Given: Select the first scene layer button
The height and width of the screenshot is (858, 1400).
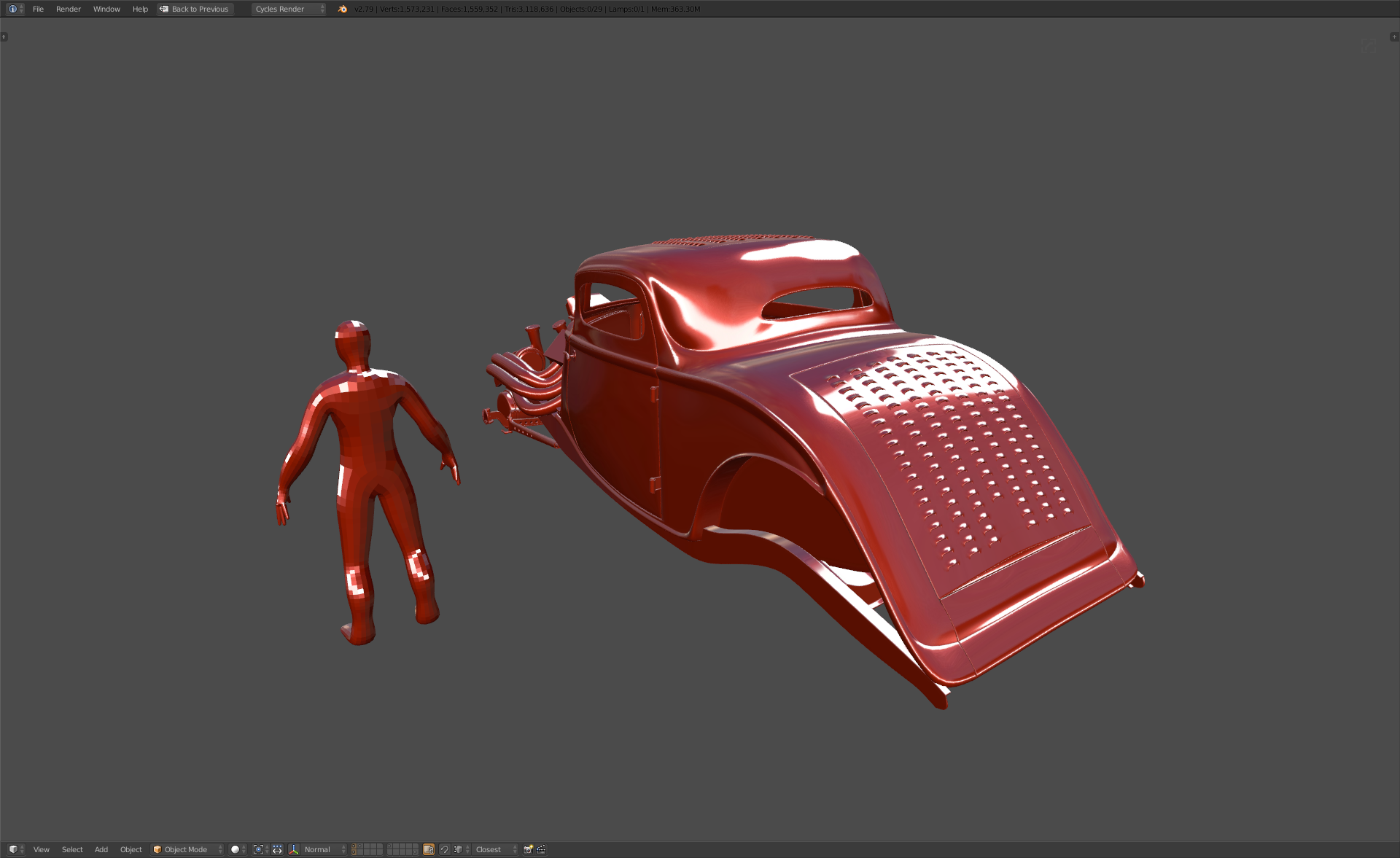Looking at the screenshot, I should point(354,846).
